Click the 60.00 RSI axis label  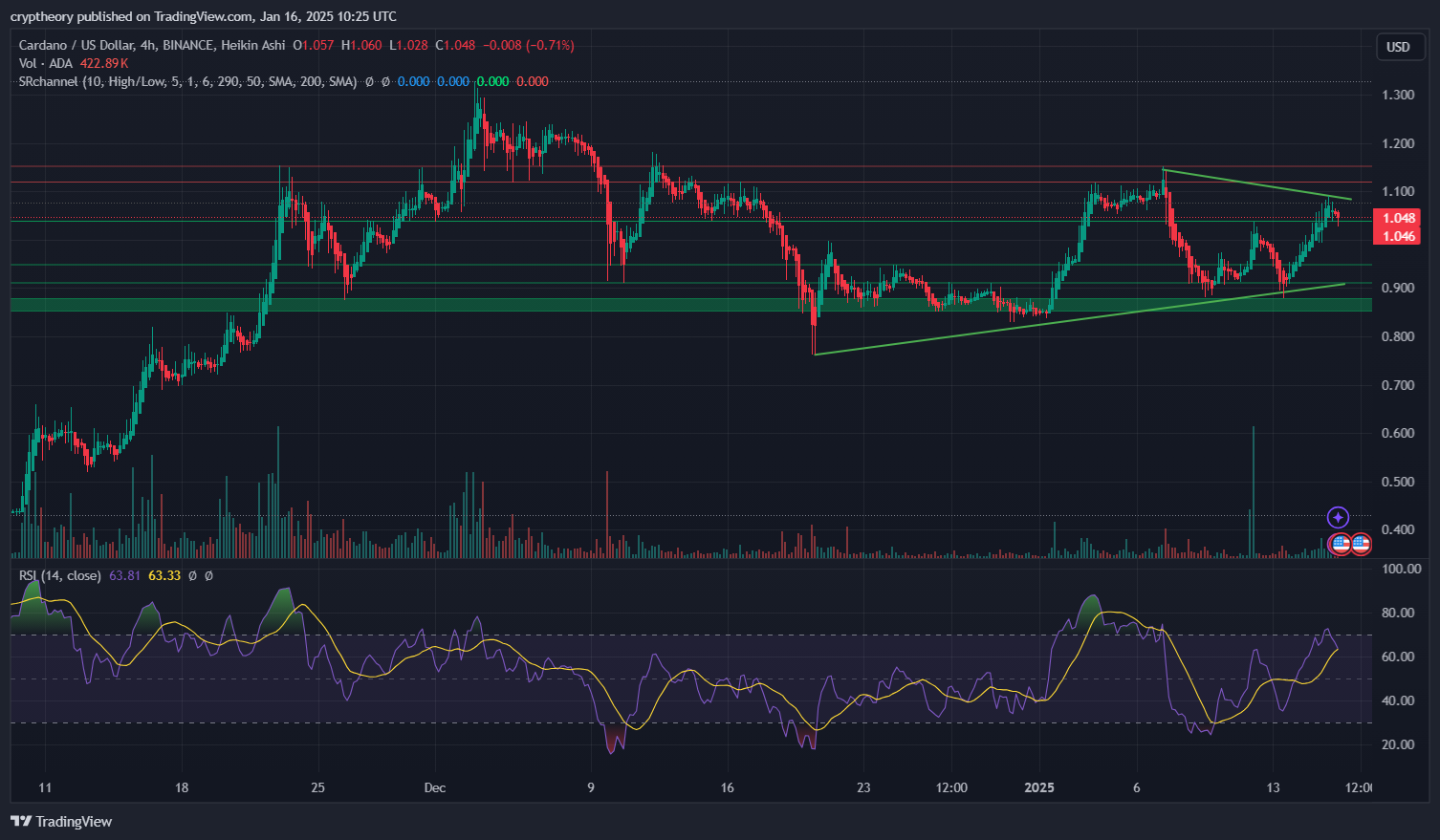pyautogui.click(x=1399, y=657)
